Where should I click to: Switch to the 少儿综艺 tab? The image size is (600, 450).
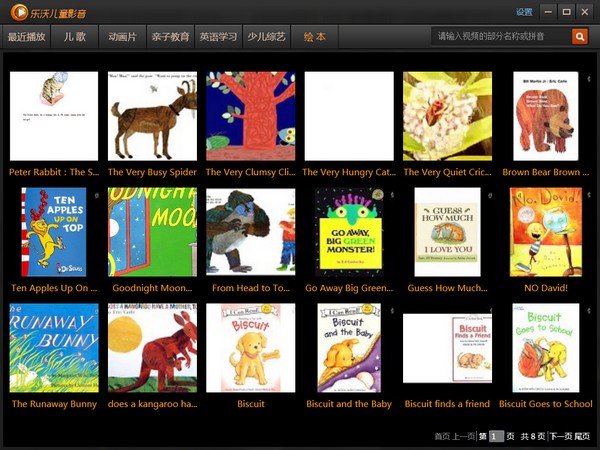click(x=266, y=36)
